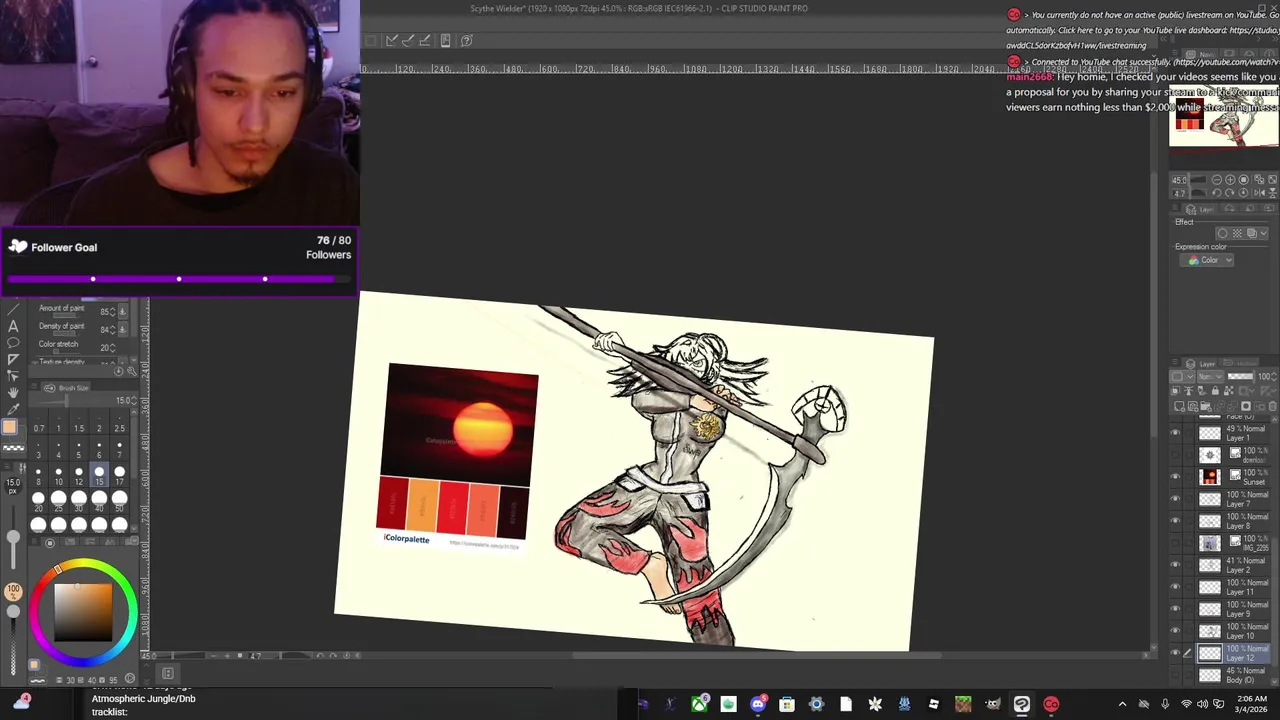Click the New Raster Layer icon
Screen dimensions: 1280x720
pos(1179,407)
